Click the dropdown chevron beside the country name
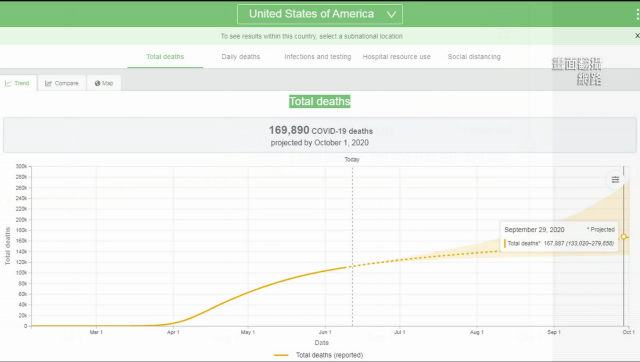This screenshot has width=640, height=362. point(391,15)
